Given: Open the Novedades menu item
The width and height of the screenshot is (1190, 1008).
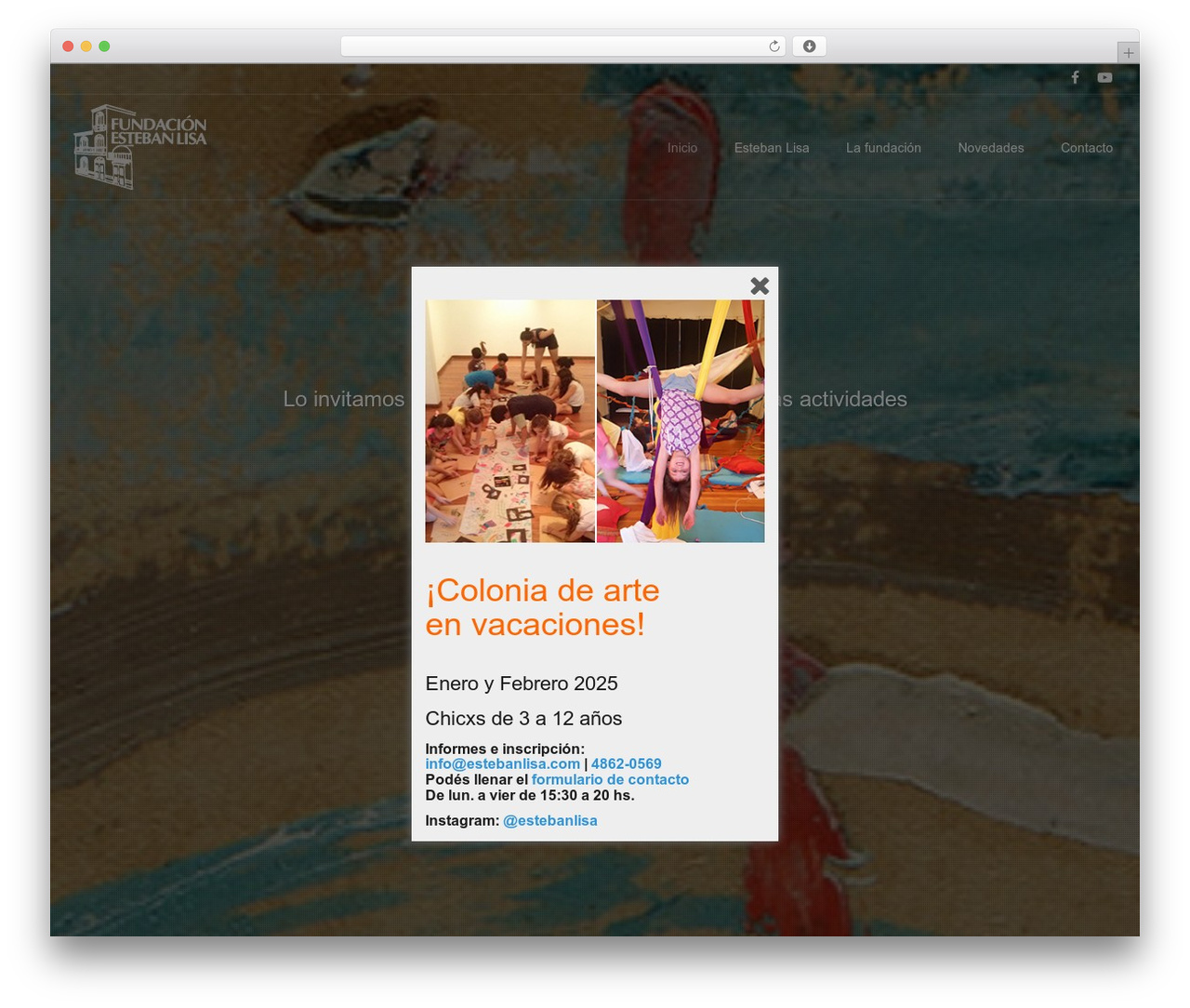Looking at the screenshot, I should pos(991,148).
